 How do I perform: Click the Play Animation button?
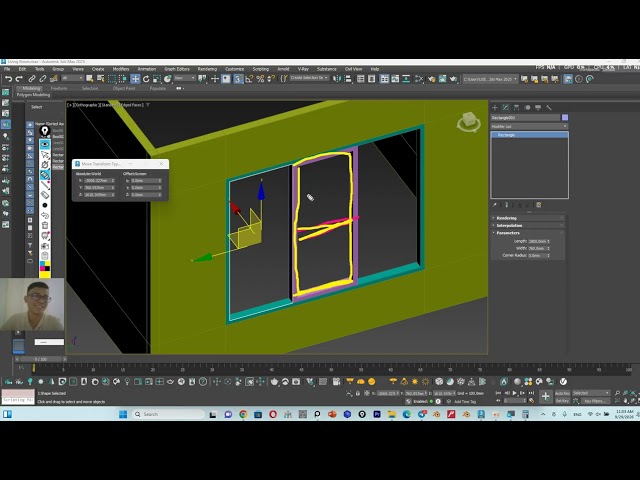514,393
